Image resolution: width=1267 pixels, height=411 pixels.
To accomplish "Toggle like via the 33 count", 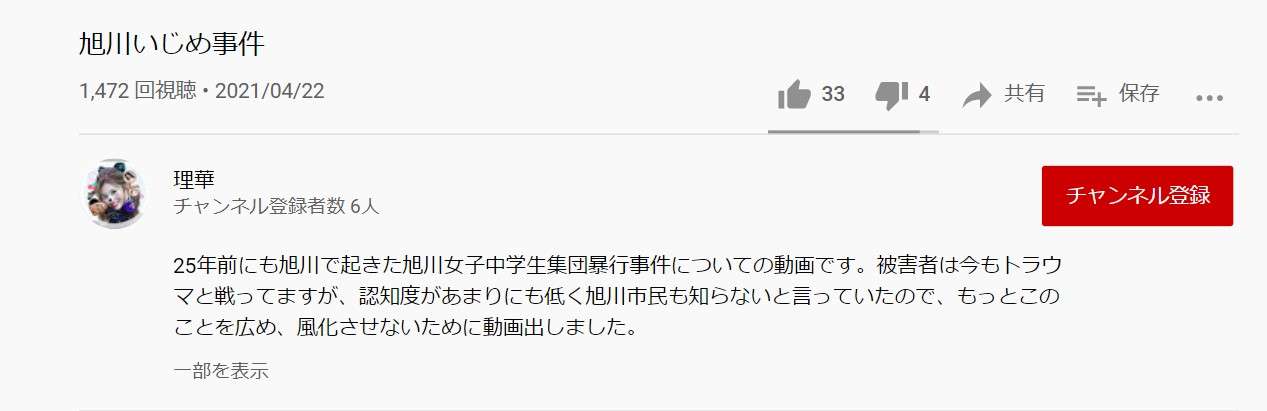I will pos(833,94).
